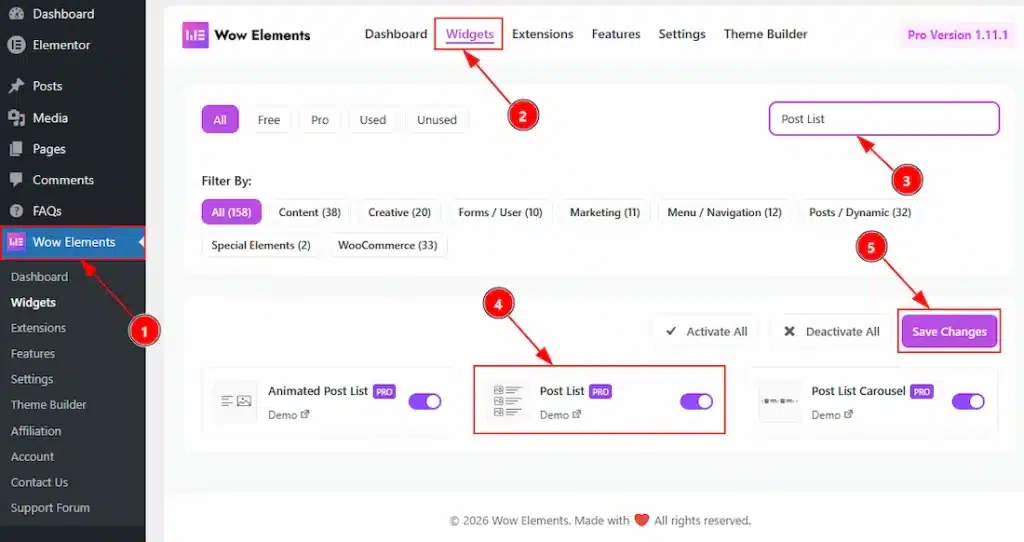Toggle the Post List Carousel widget switch
The image size is (1024, 542).
tap(968, 402)
